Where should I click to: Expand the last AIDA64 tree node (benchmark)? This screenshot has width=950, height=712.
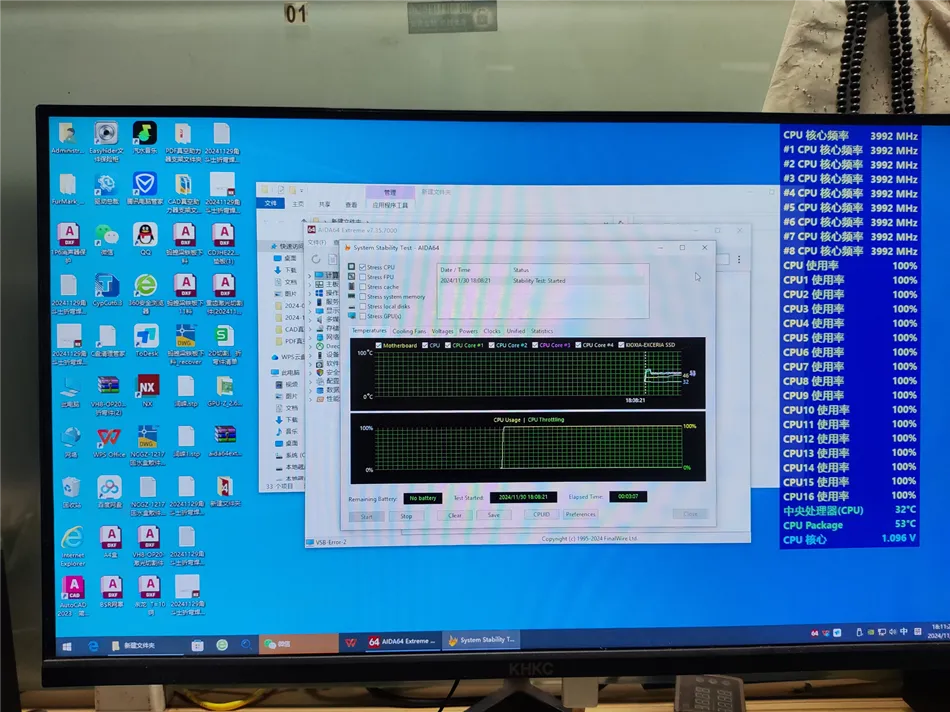coord(310,399)
